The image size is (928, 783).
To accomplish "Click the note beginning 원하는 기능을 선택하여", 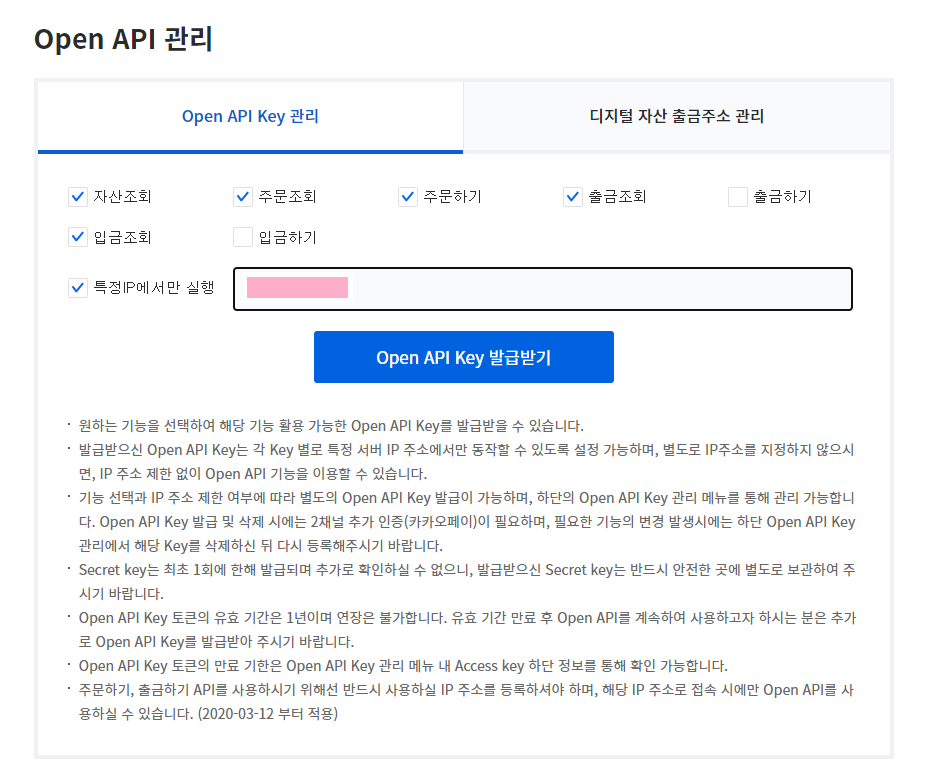I will click(331, 426).
